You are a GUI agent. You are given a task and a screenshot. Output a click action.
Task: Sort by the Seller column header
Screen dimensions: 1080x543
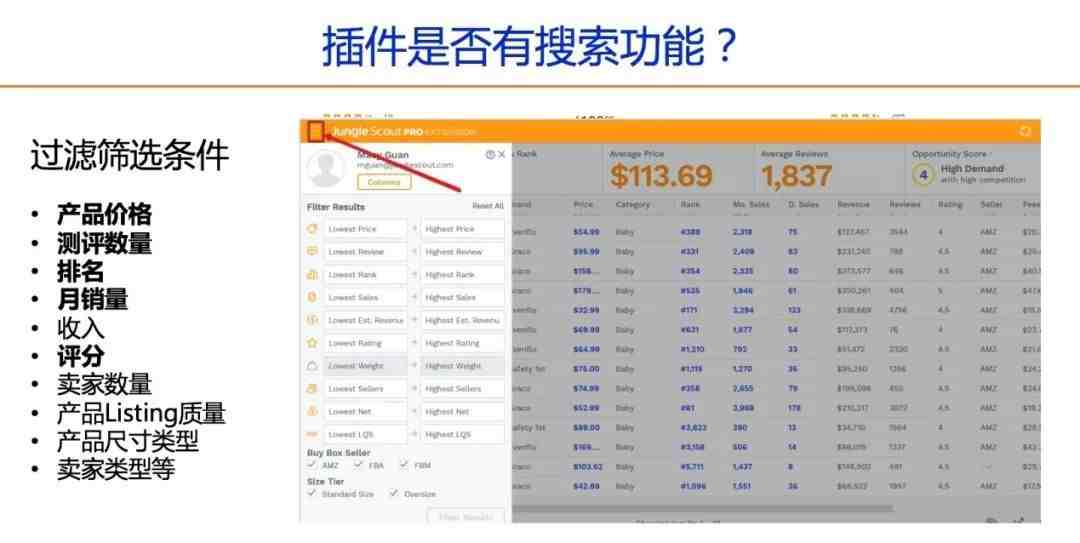coord(991,205)
